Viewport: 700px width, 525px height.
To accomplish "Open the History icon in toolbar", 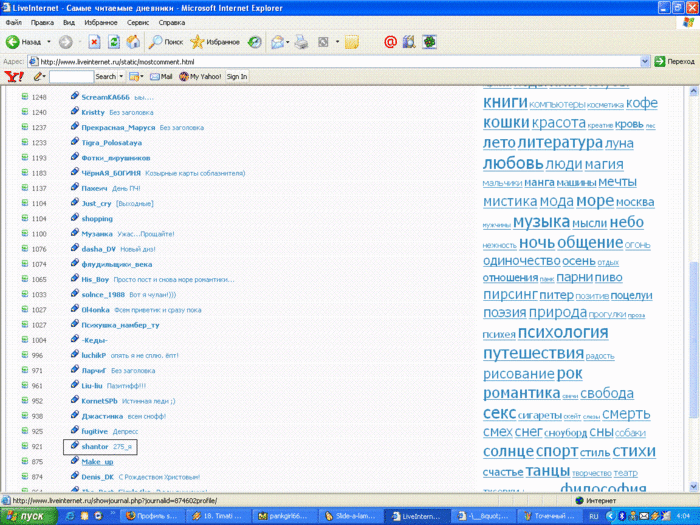I will coord(254,42).
